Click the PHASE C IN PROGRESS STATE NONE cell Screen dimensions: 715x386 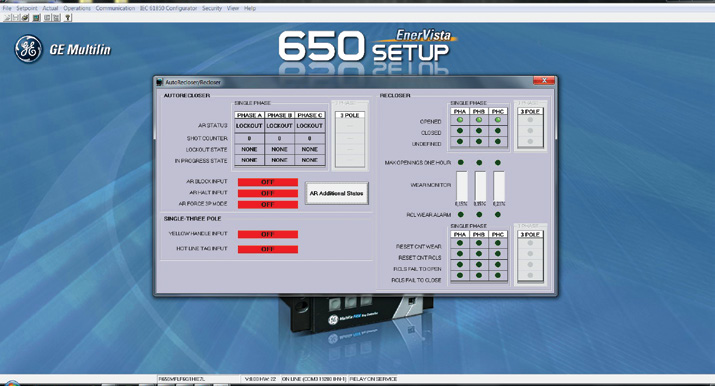(x=310, y=160)
